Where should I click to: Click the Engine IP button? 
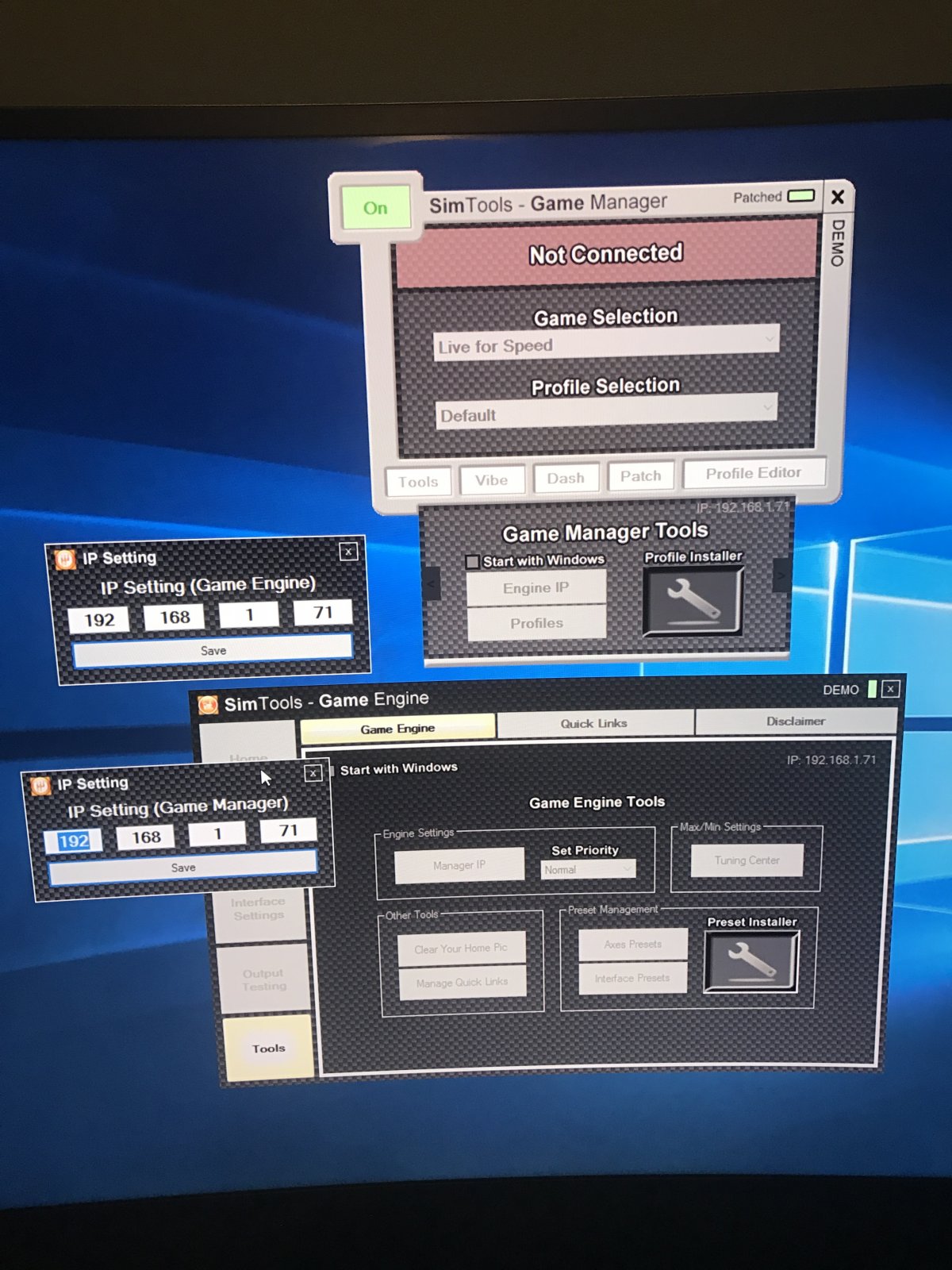536,588
